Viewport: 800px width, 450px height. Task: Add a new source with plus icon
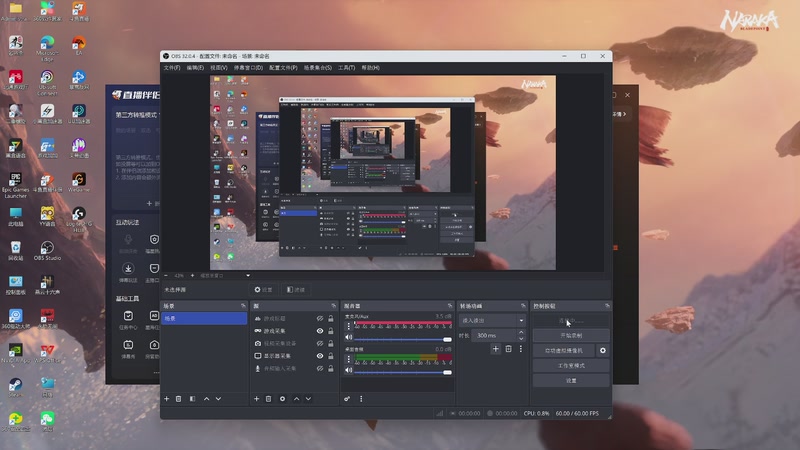[x=256, y=398]
